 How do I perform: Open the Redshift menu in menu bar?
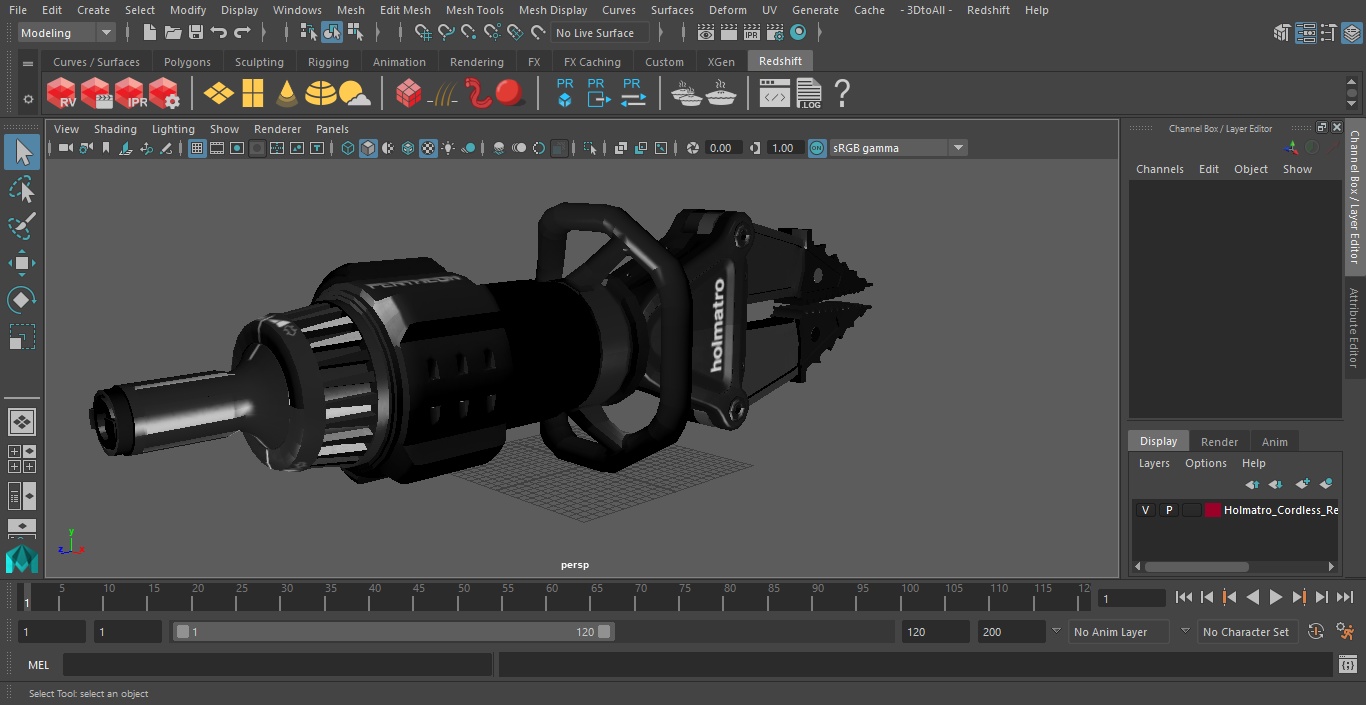988,10
